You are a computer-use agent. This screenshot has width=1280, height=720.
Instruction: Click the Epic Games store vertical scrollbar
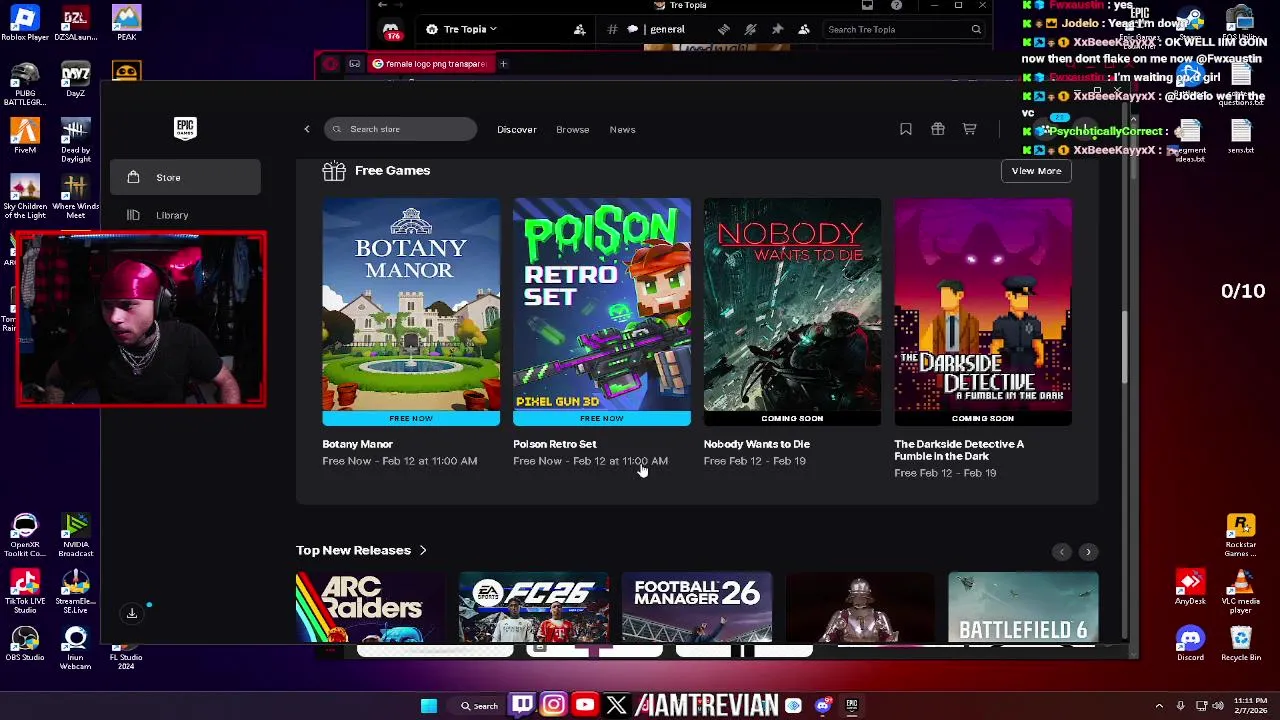(x=1126, y=346)
